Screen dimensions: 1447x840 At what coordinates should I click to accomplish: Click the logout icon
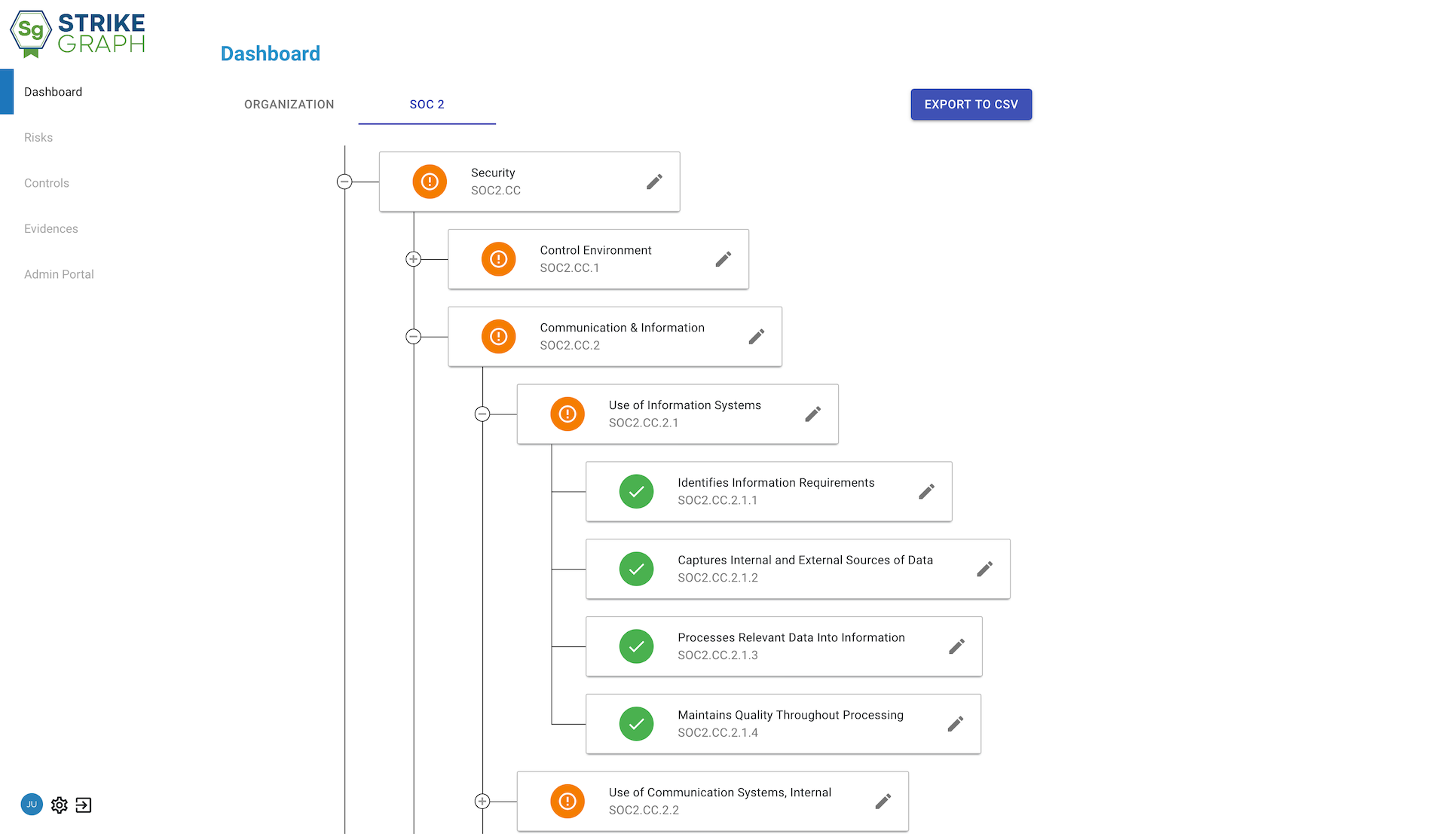84,805
